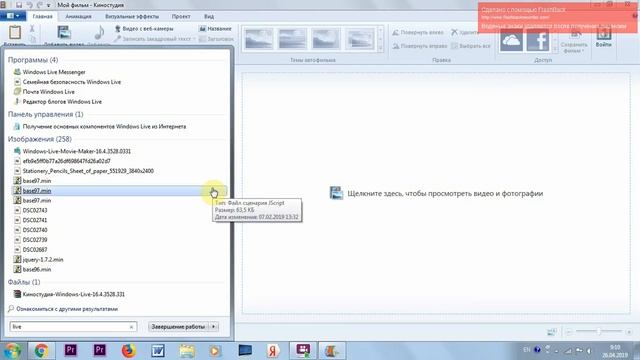Click the OneDrive cloud share icon
The width and height of the screenshot is (640, 360).
[511, 40]
